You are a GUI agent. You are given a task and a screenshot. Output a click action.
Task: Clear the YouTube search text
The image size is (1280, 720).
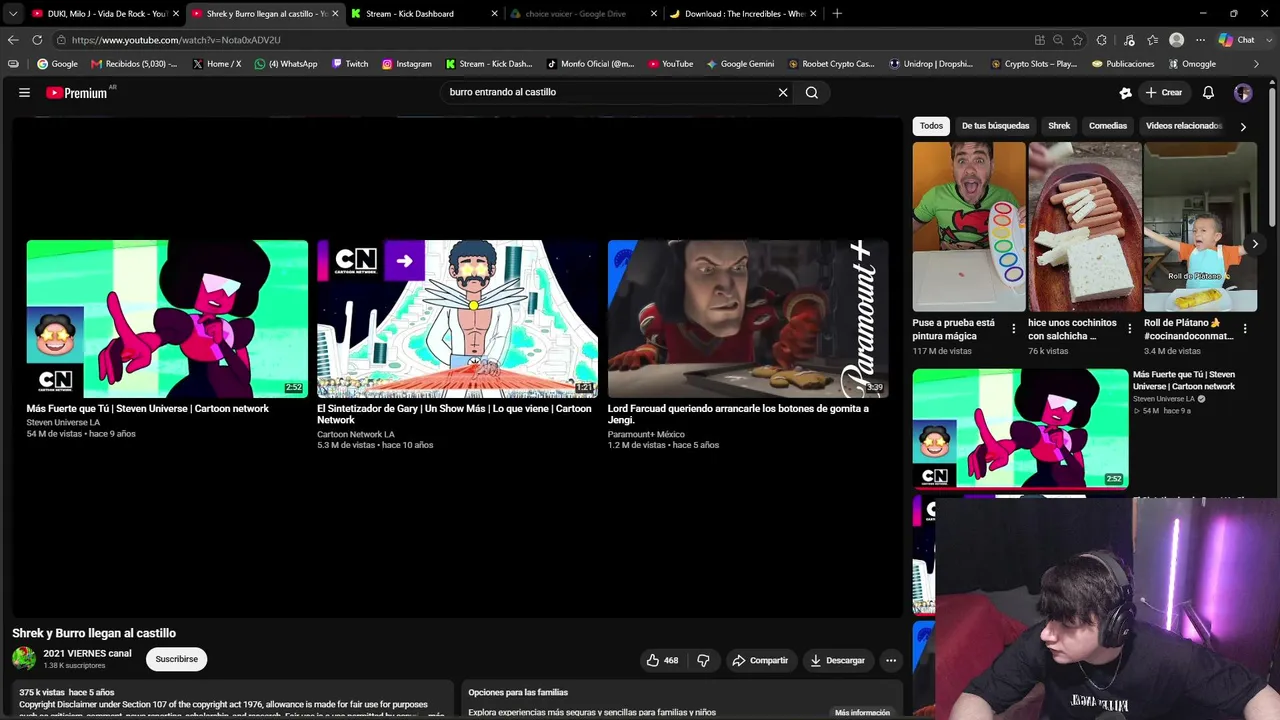pyautogui.click(x=783, y=92)
